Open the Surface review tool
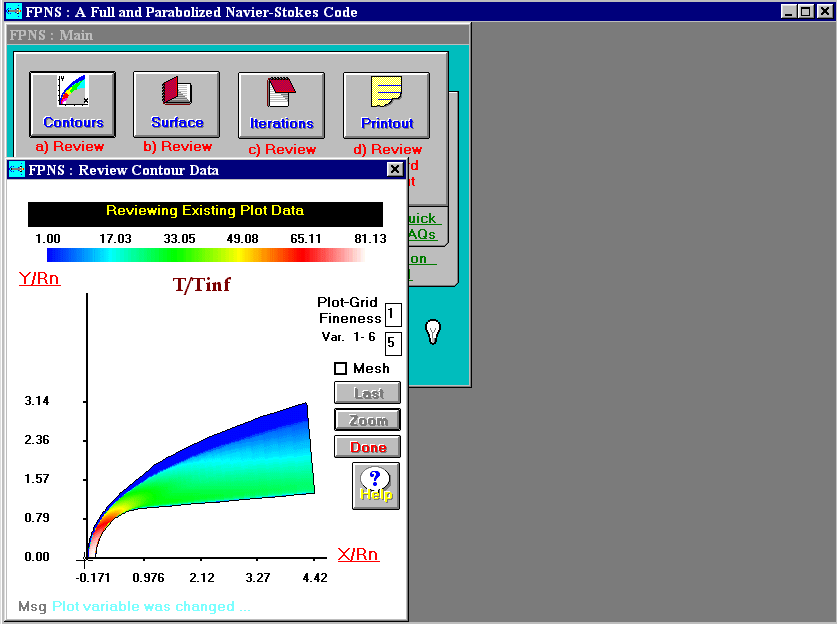Screen dimensions: 837x624 [177, 105]
